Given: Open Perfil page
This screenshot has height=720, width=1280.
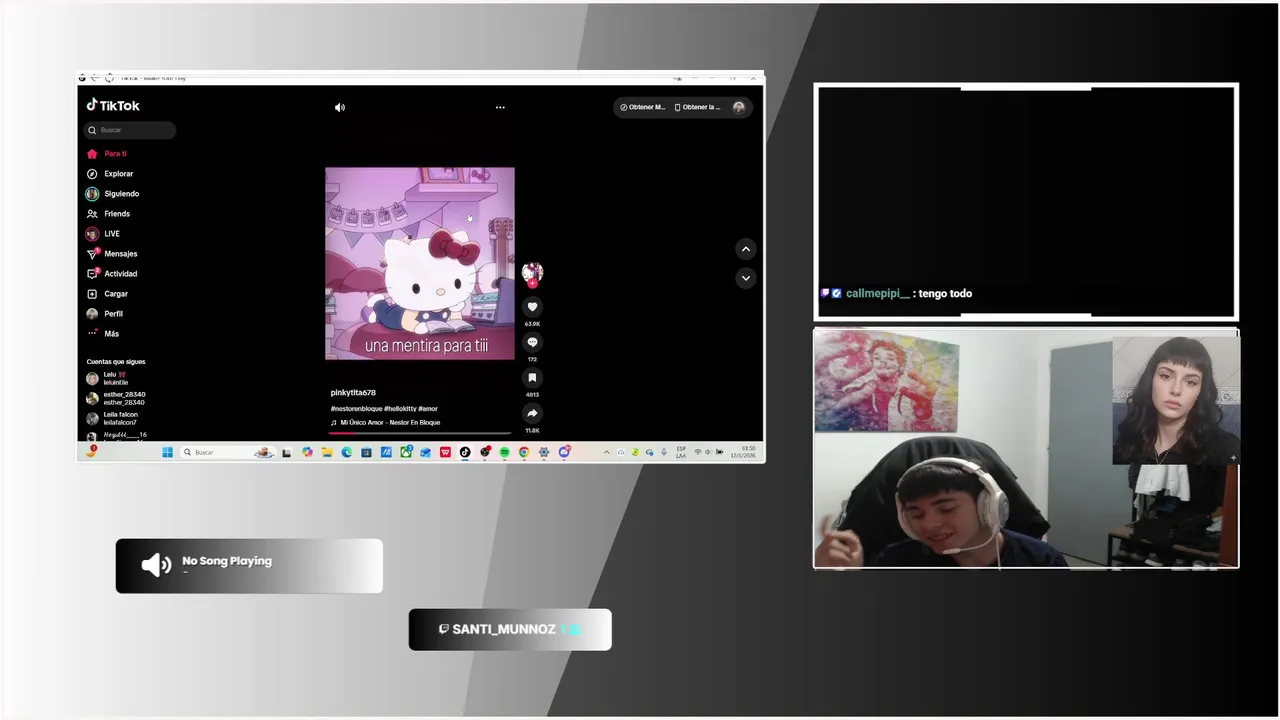Looking at the screenshot, I should pyautogui.click(x=105, y=314).
